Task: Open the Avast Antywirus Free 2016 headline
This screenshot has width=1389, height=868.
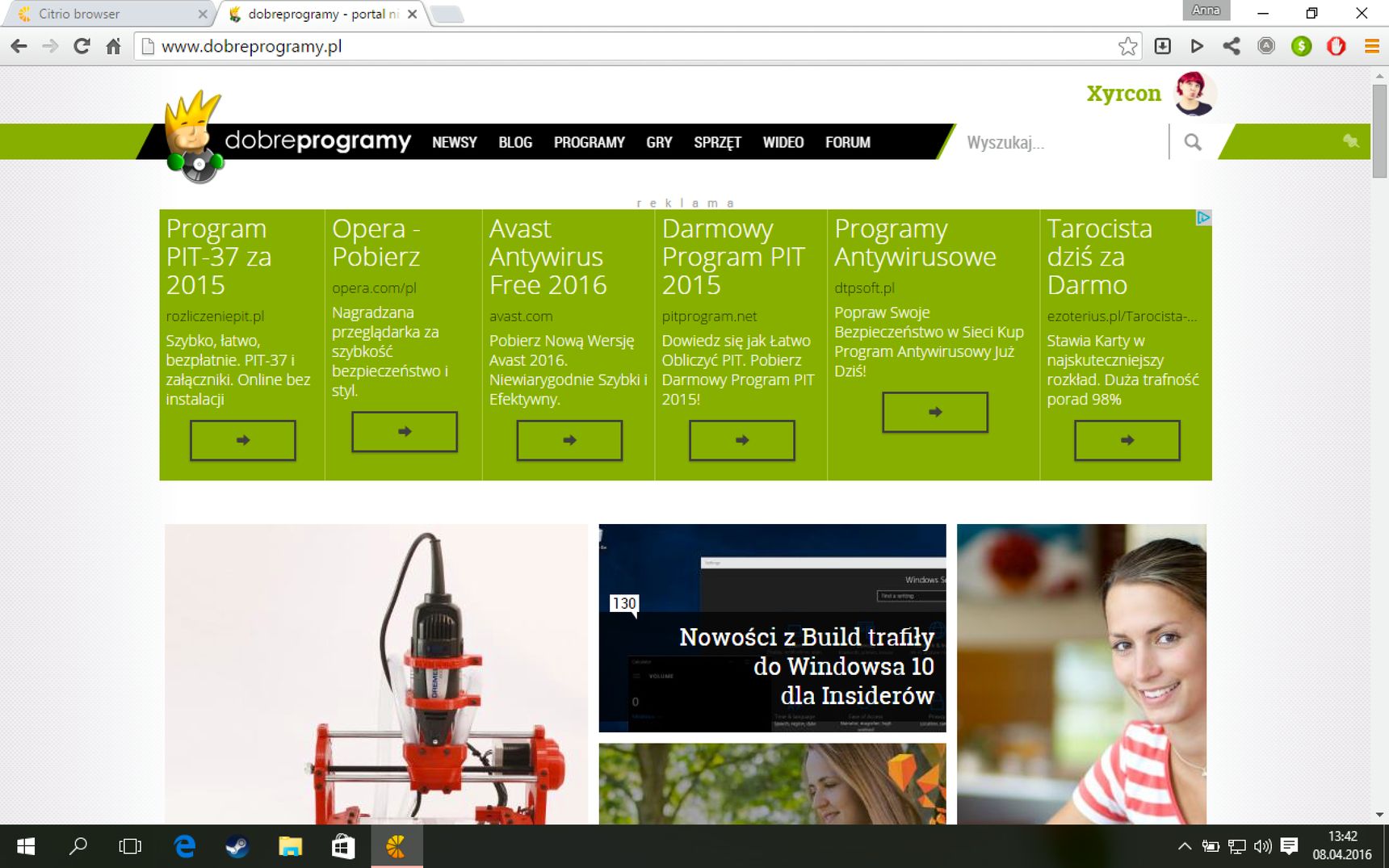Action: [x=548, y=257]
